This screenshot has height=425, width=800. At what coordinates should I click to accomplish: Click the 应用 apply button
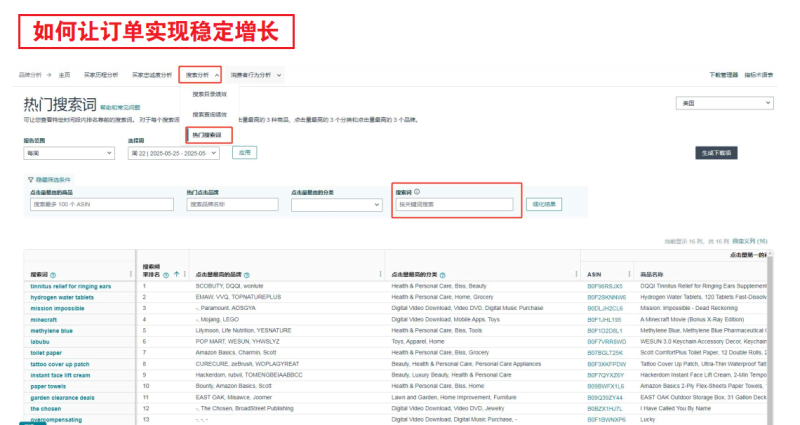pos(243,153)
